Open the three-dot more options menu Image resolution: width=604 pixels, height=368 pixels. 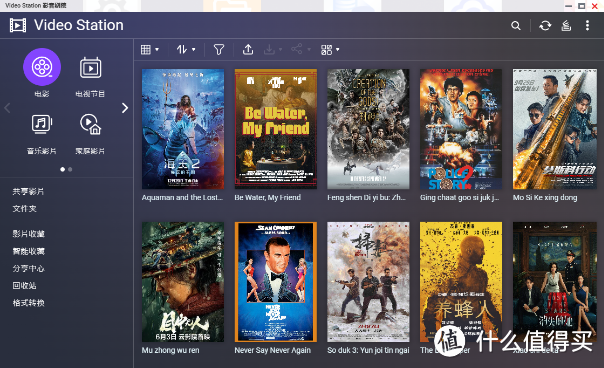click(x=587, y=25)
